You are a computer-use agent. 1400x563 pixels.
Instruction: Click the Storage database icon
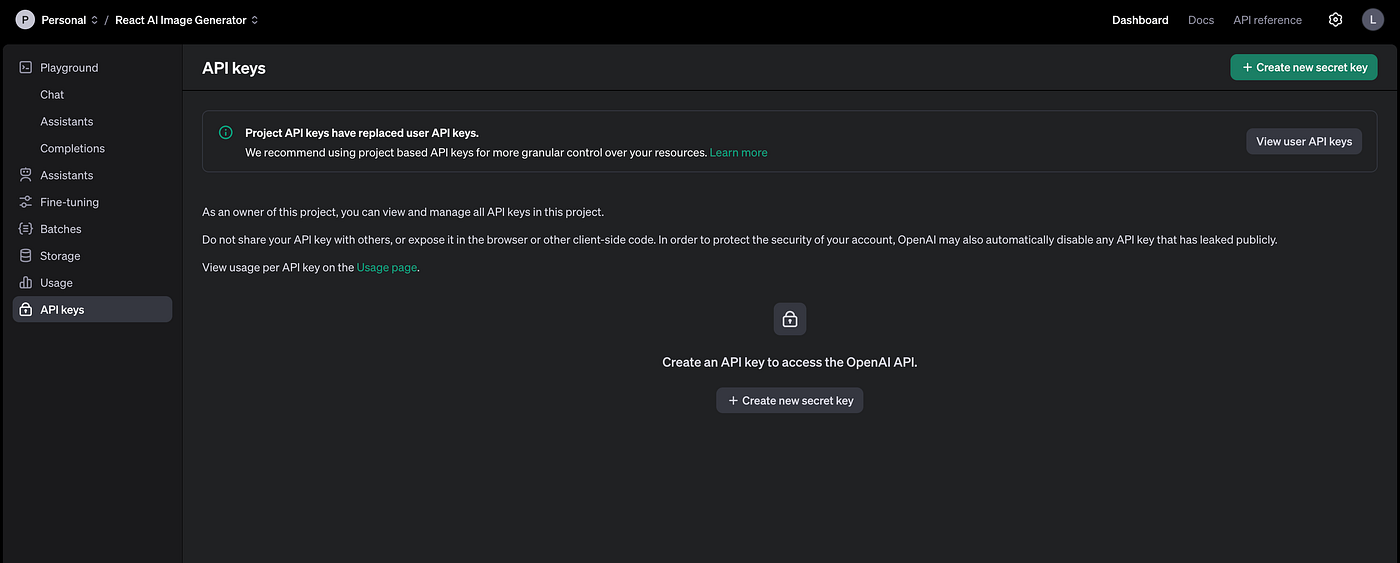tap(26, 256)
